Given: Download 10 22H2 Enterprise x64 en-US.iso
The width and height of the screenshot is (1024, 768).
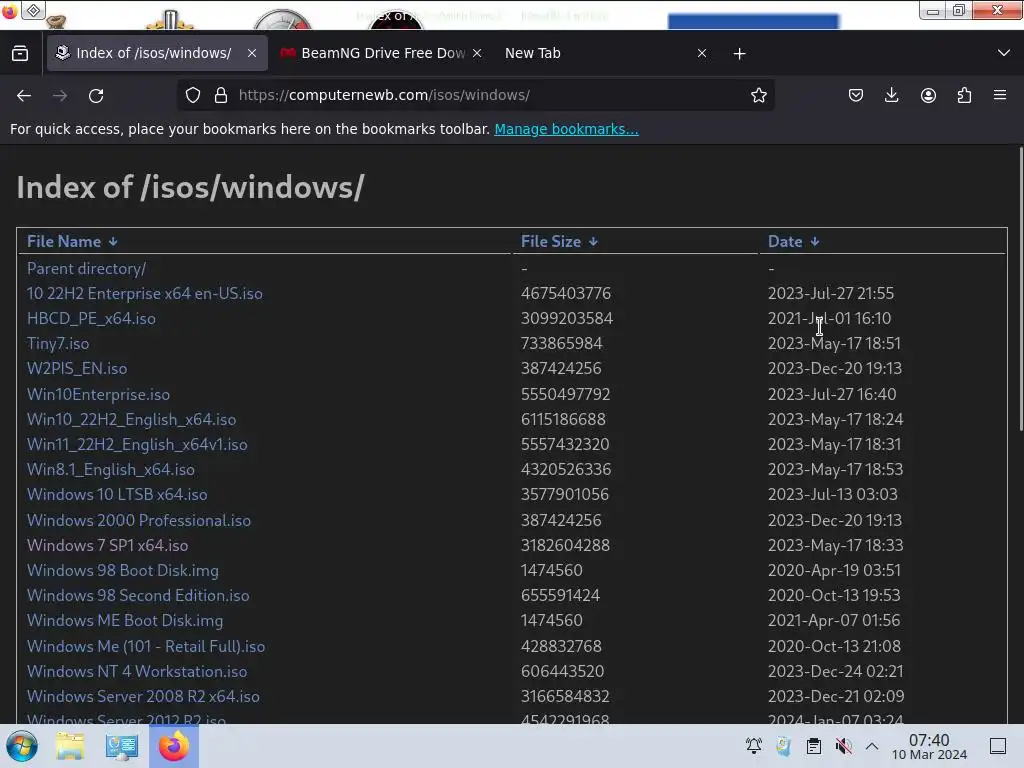Looking at the screenshot, I should pos(144,294).
